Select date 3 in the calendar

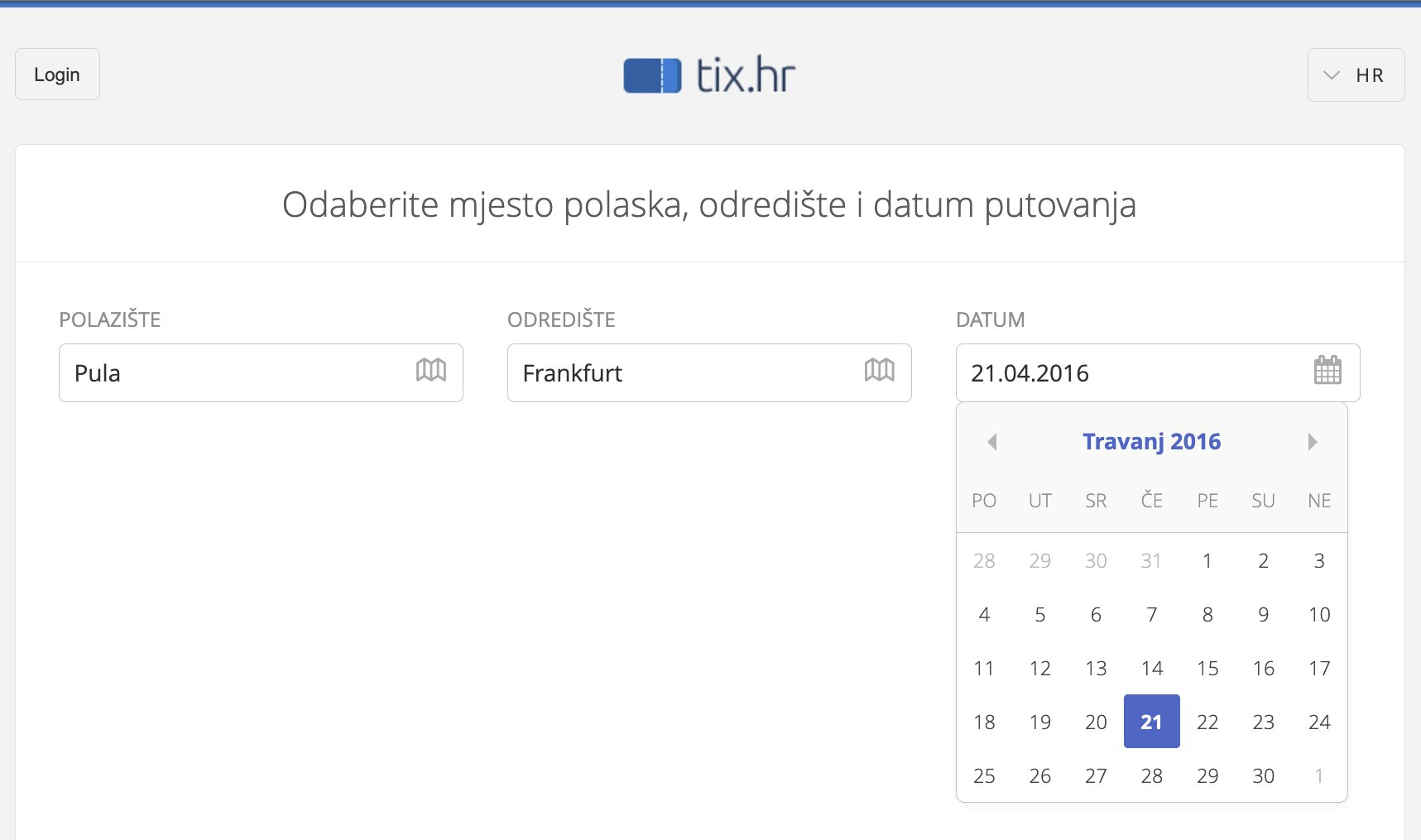[1319, 560]
